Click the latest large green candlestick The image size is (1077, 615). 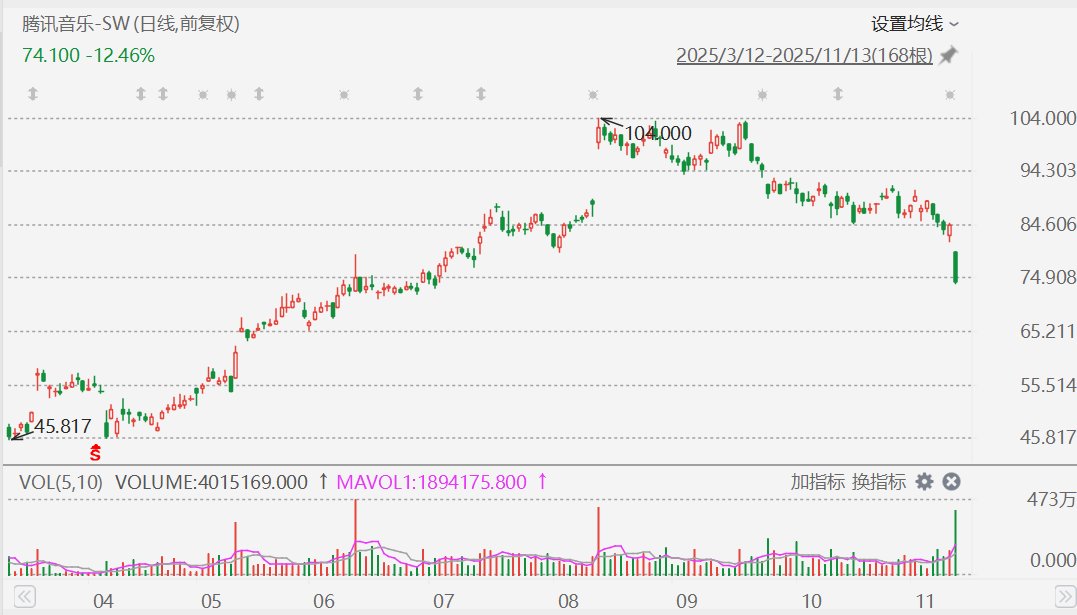(956, 267)
